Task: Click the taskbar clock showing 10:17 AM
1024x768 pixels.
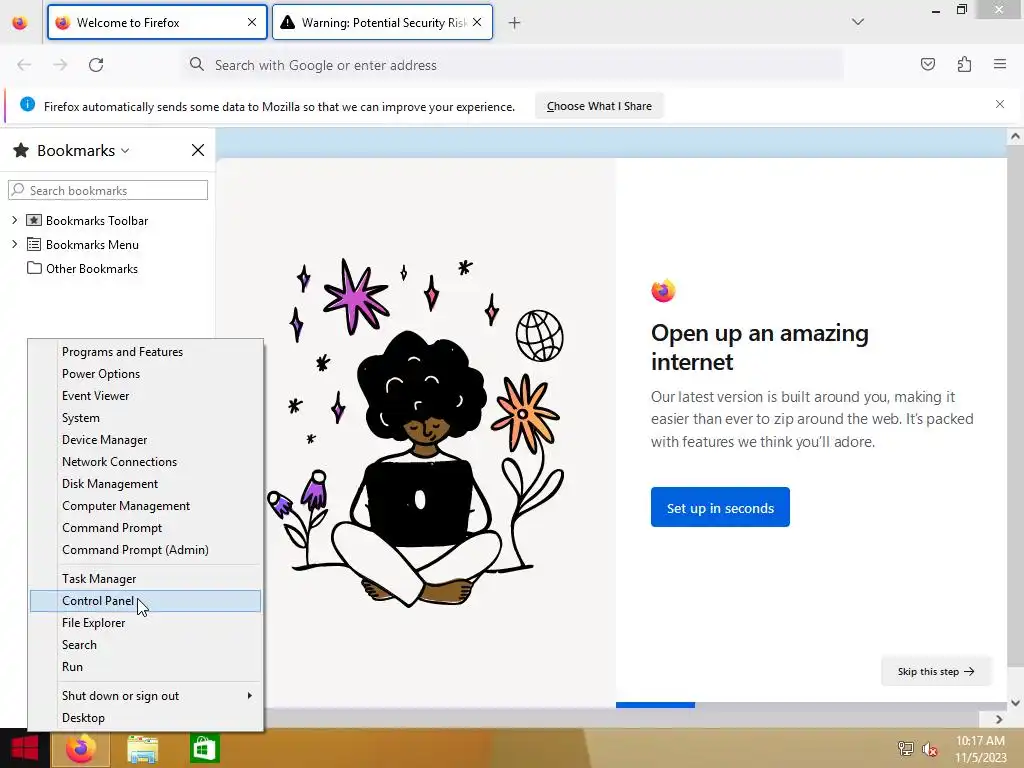Action: pos(980,749)
